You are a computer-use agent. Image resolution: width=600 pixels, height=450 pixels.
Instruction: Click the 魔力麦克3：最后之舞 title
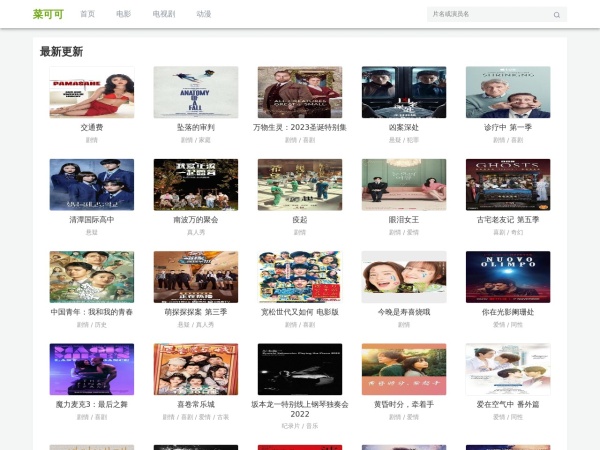coord(92,404)
